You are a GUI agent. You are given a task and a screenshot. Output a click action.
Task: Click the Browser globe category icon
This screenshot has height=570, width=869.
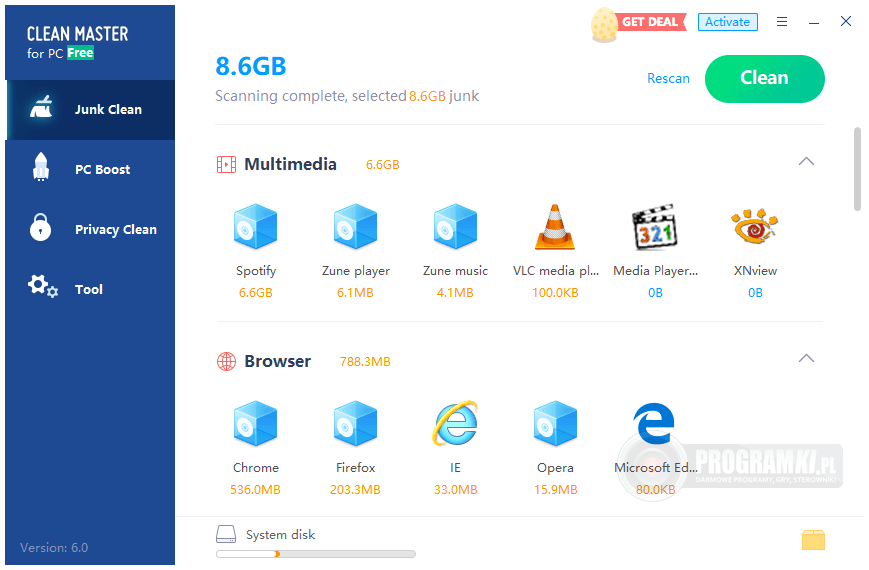tap(226, 362)
